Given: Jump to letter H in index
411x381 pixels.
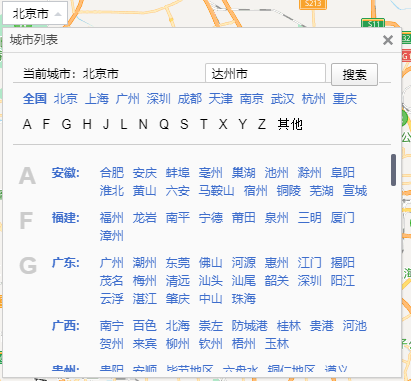Looking at the screenshot, I should point(87,124).
